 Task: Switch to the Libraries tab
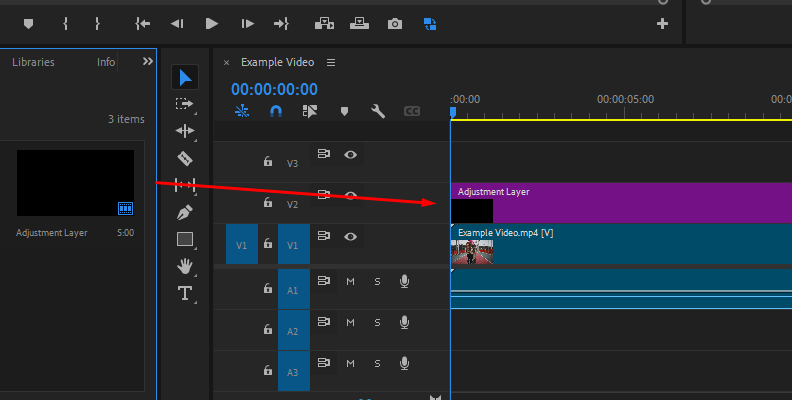pos(33,62)
